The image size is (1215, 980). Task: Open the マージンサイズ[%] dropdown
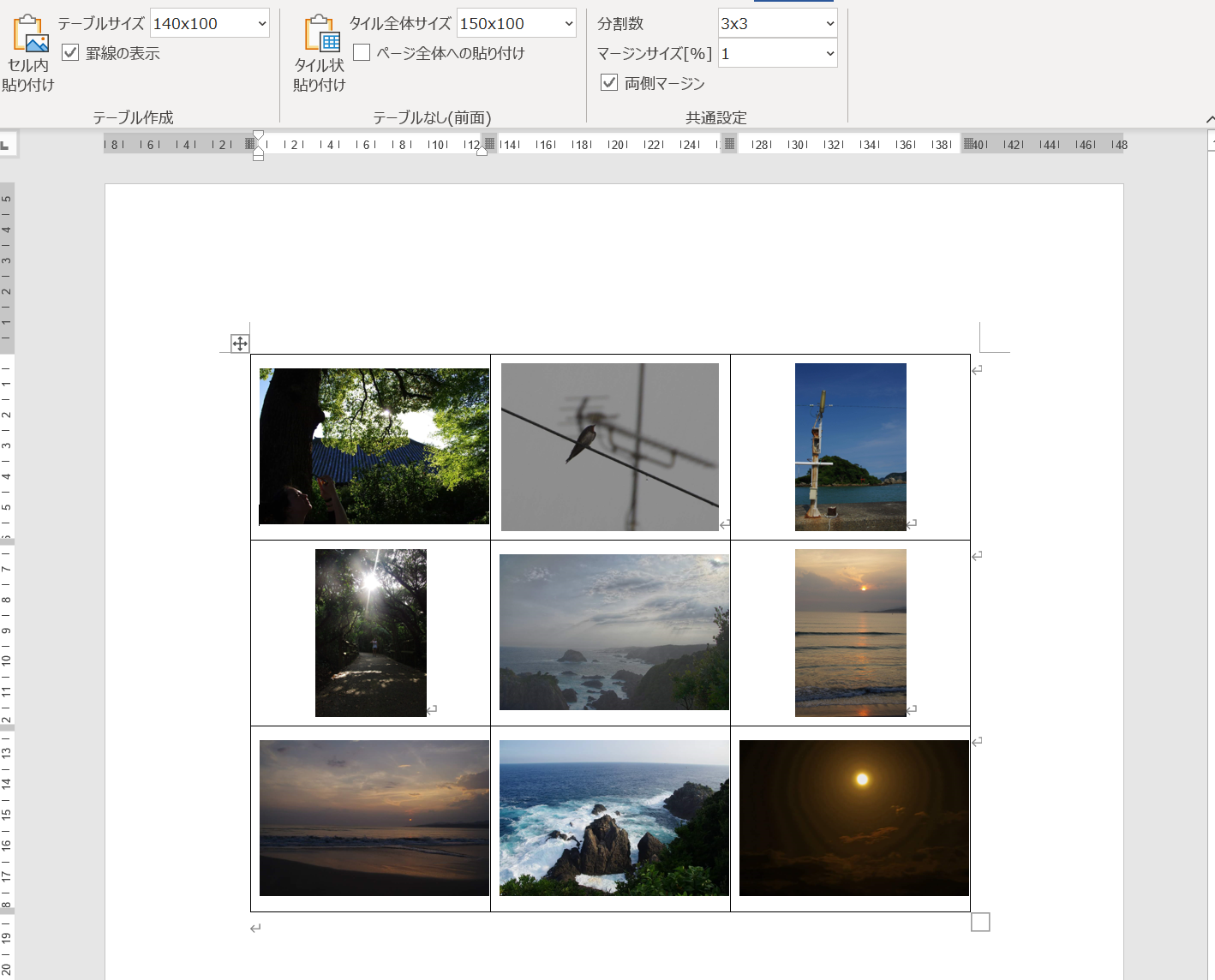click(x=829, y=53)
